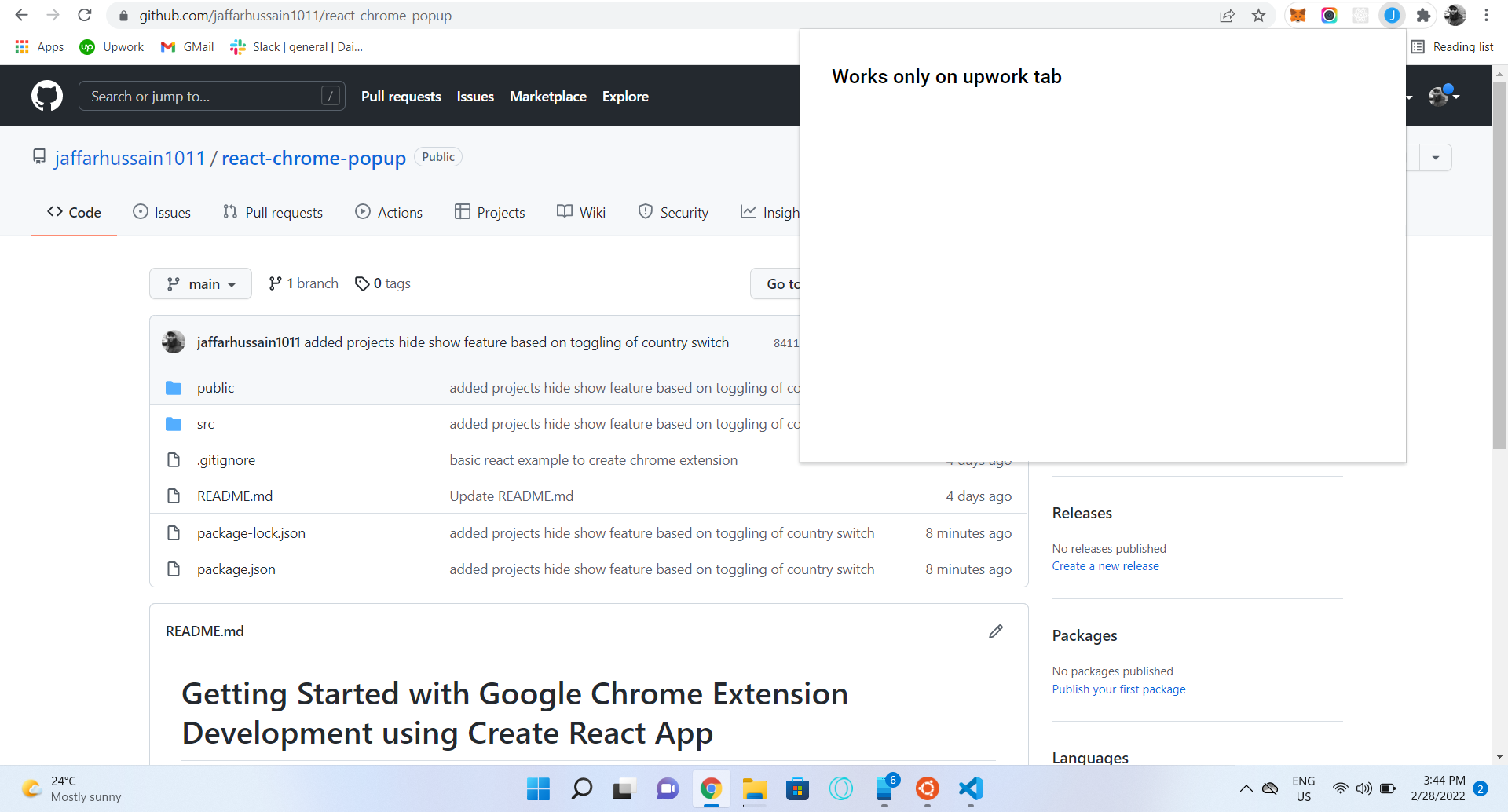Open the src folder icon
Screen dimensions: 1508x812
[x=174, y=422]
